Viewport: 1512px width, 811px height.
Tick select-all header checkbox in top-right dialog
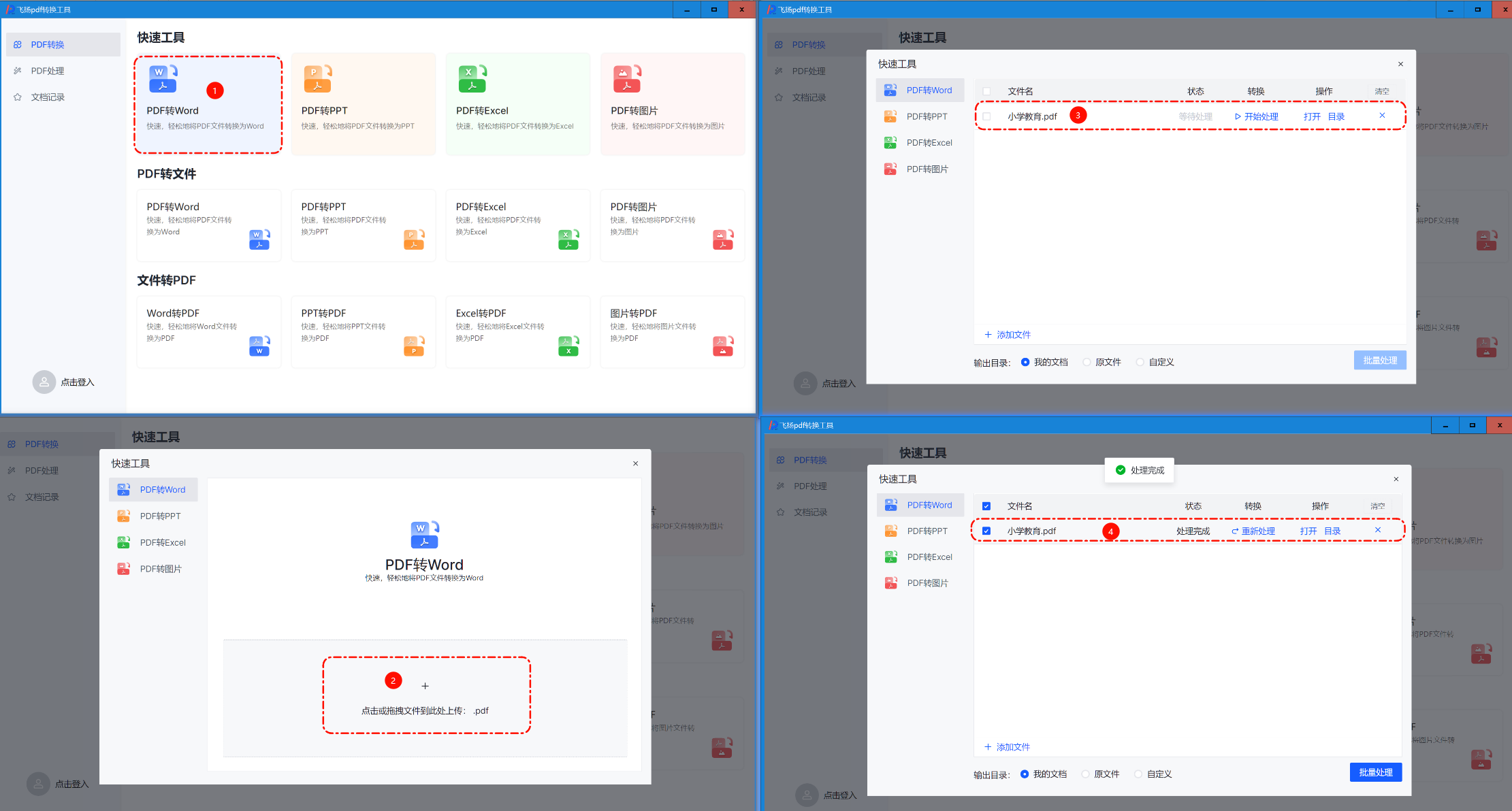[986, 91]
